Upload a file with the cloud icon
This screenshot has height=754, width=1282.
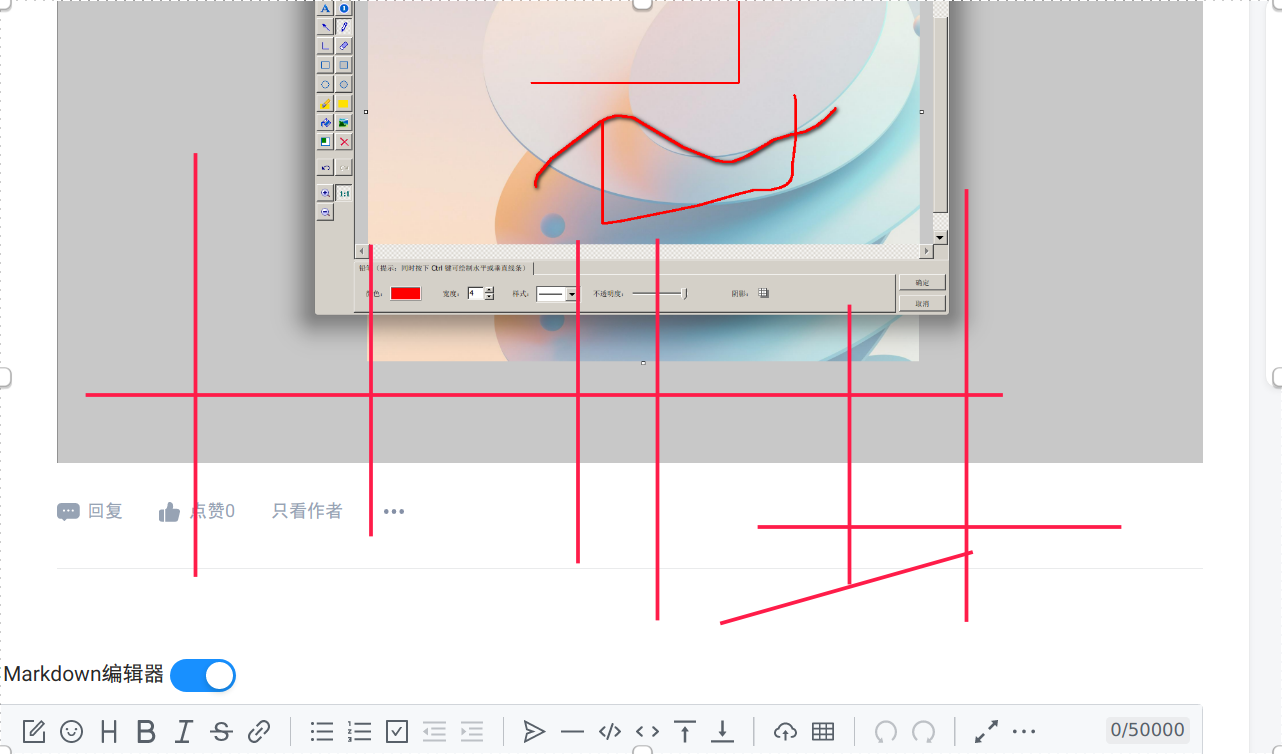pos(785,732)
